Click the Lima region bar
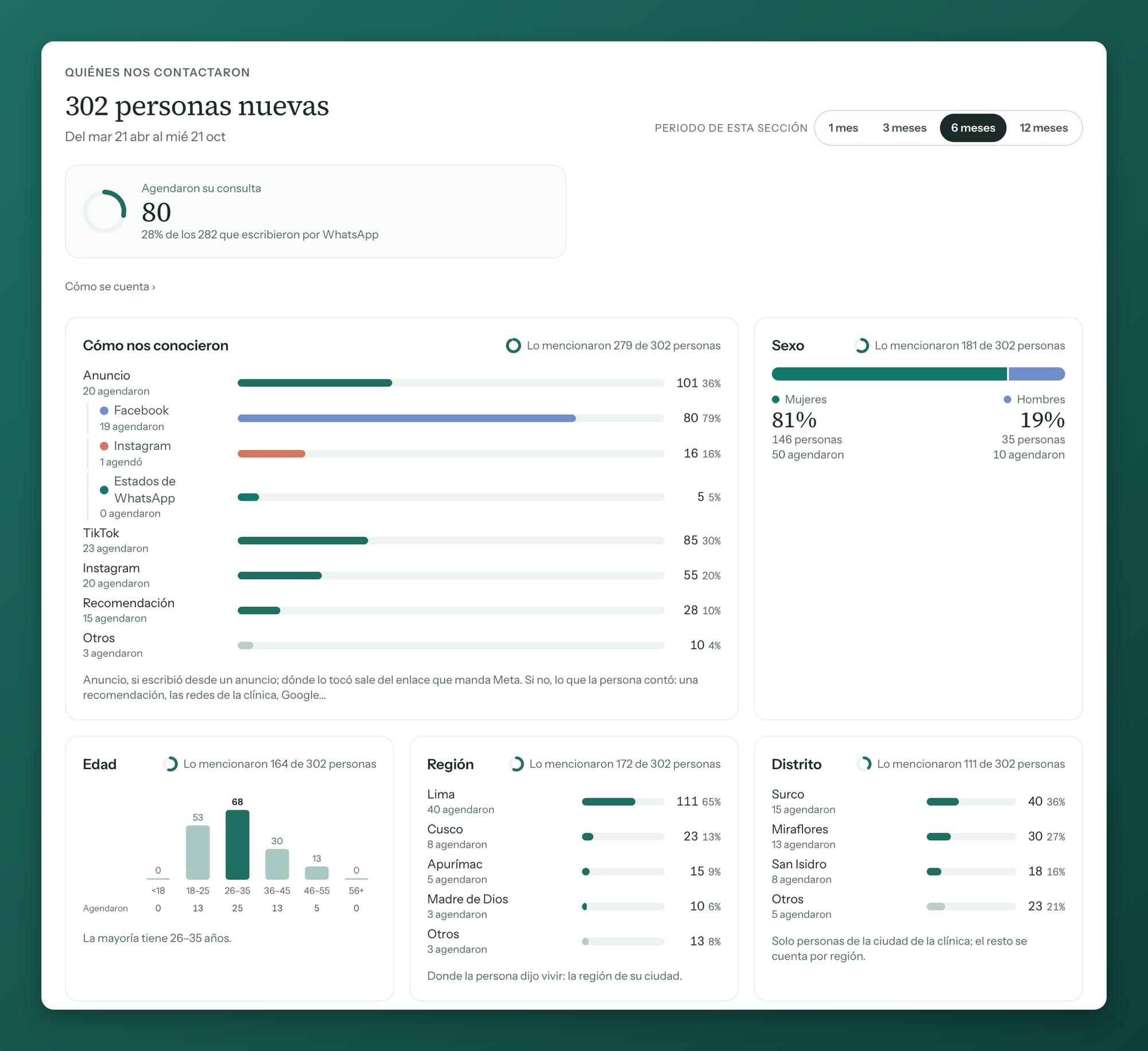1148x1051 pixels. click(x=623, y=802)
